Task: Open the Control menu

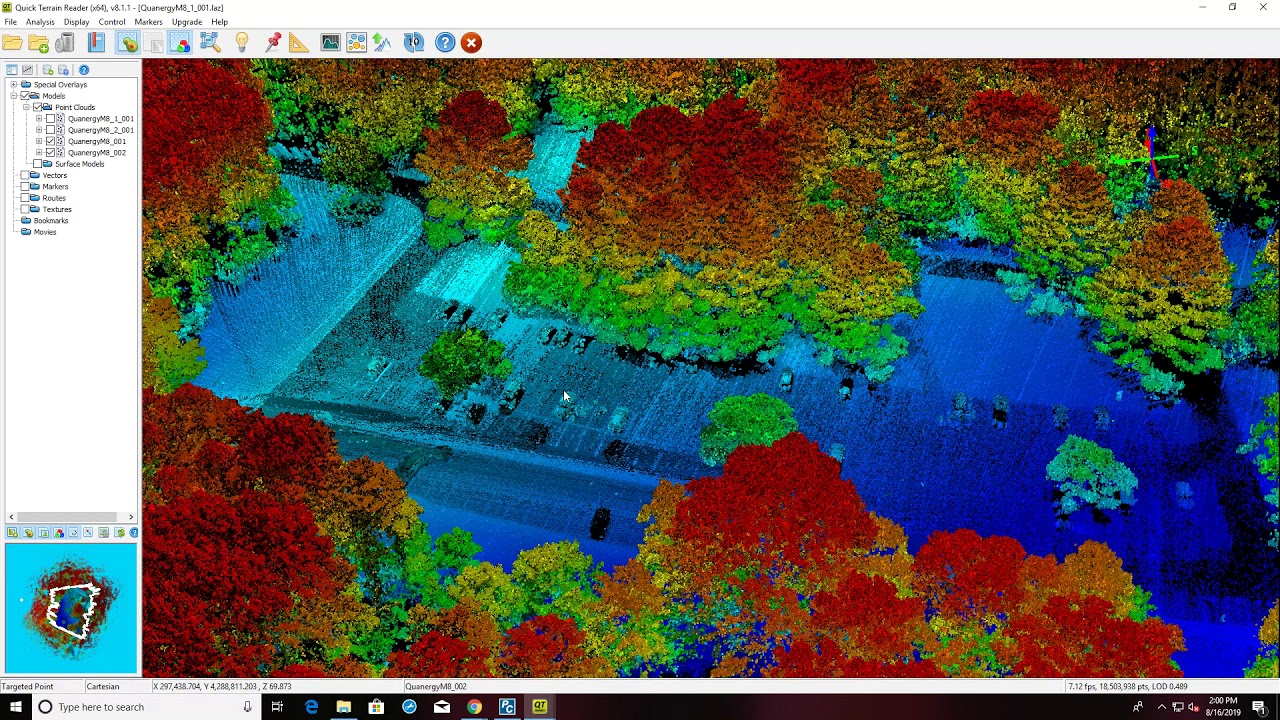Action: point(112,22)
